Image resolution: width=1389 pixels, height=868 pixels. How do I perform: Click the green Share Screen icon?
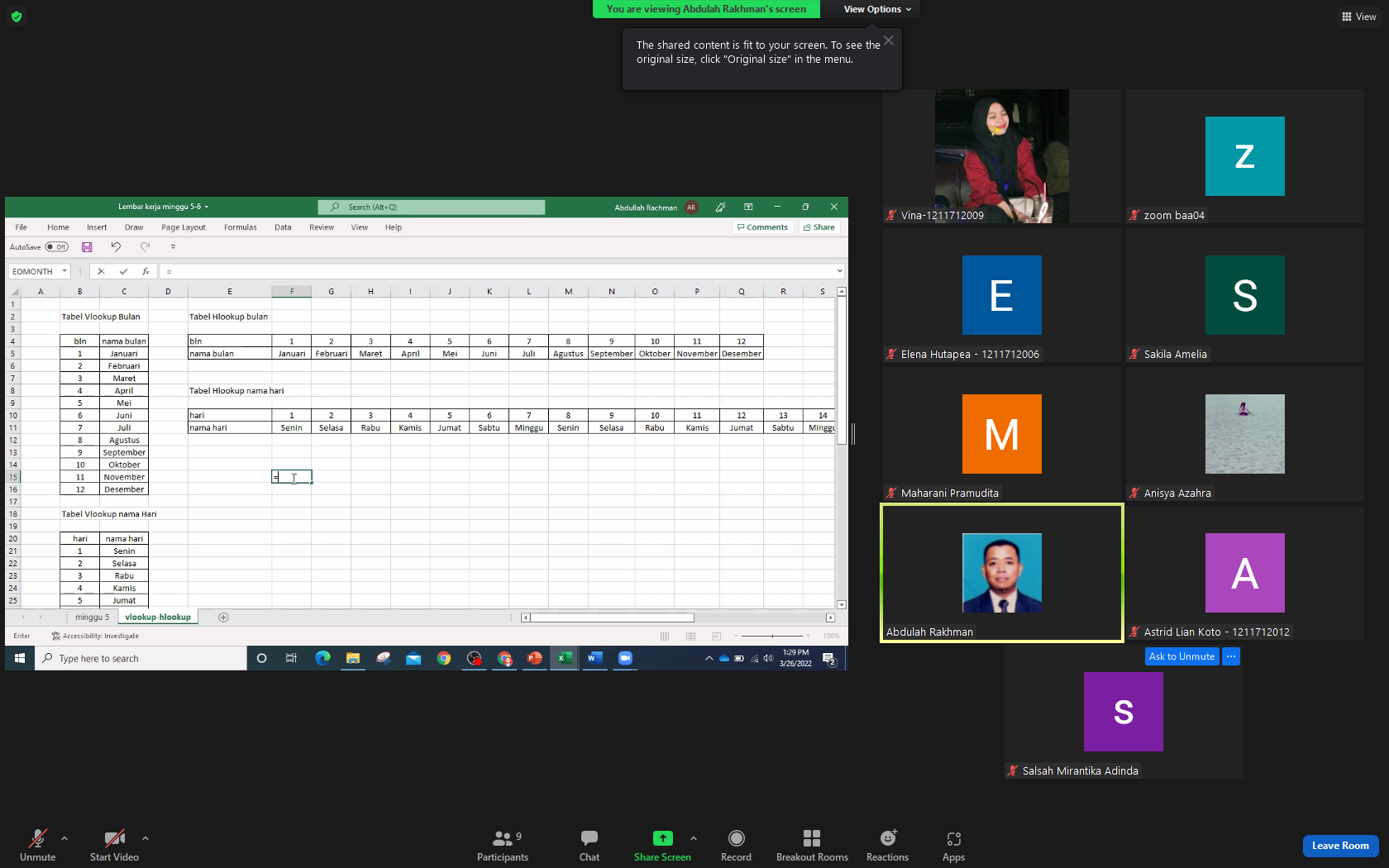[662, 838]
